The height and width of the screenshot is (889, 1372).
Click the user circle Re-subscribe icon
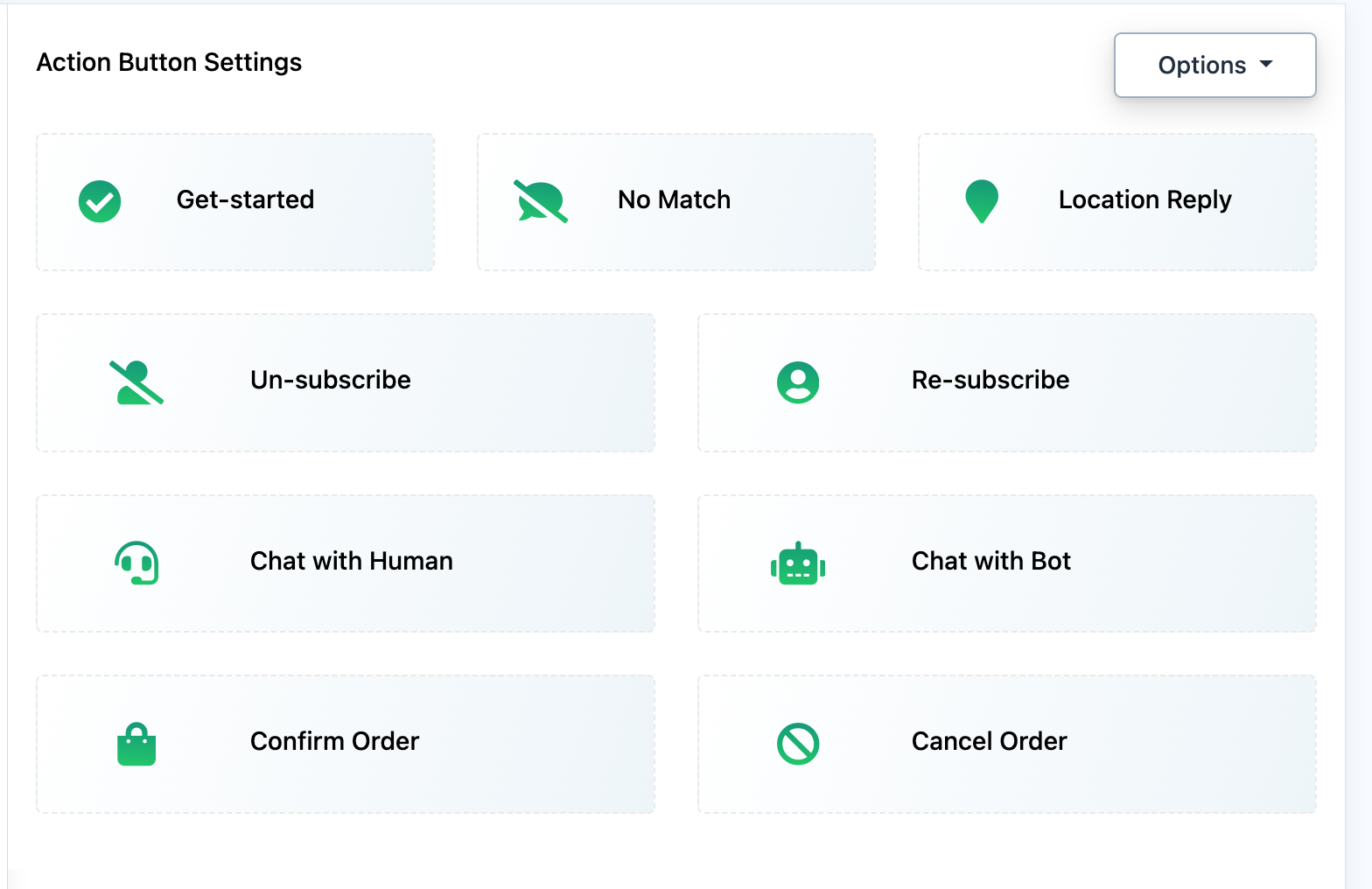tap(798, 382)
